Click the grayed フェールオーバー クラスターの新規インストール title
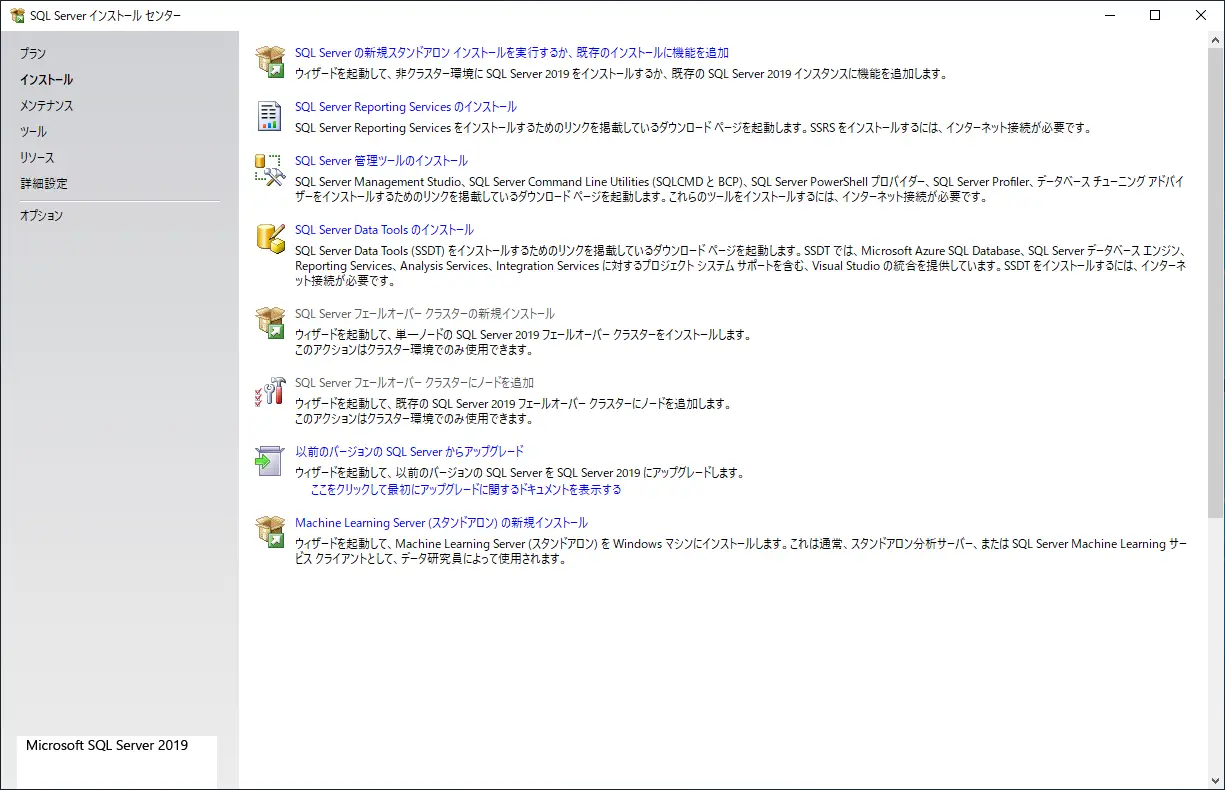This screenshot has height=790, width=1225. (425, 314)
